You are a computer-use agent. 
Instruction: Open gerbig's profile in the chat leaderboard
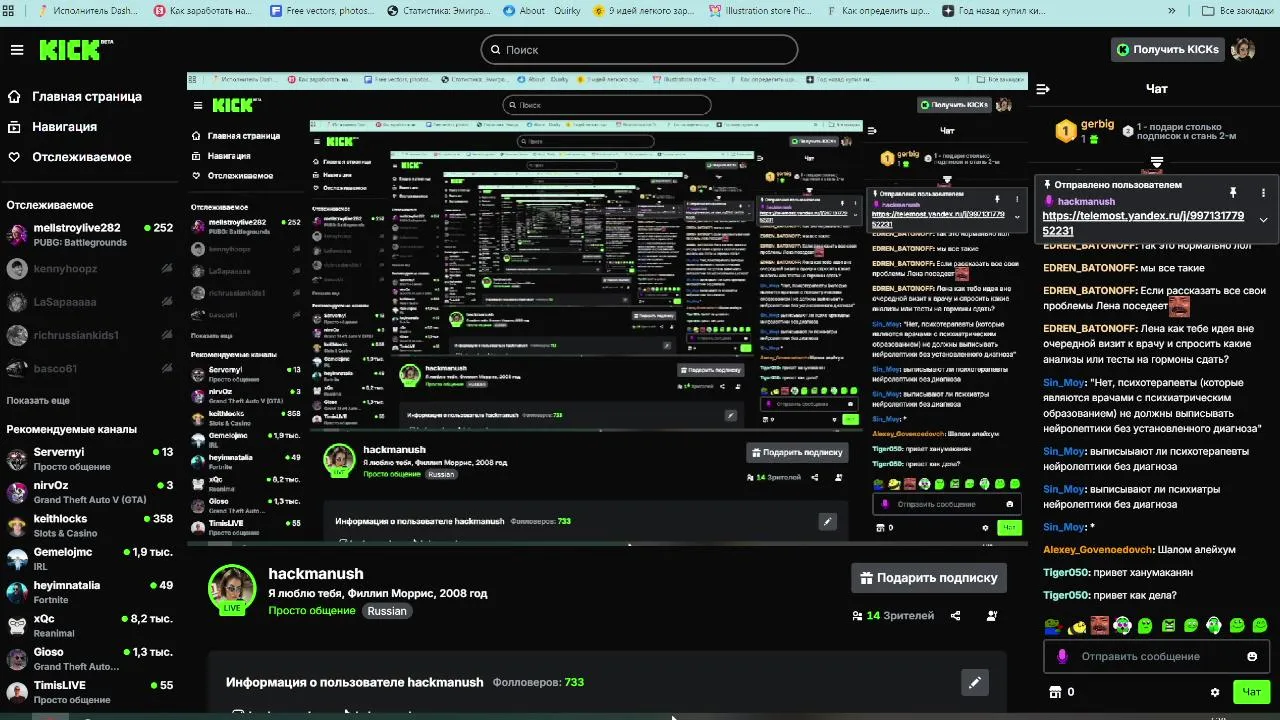click(1097, 124)
